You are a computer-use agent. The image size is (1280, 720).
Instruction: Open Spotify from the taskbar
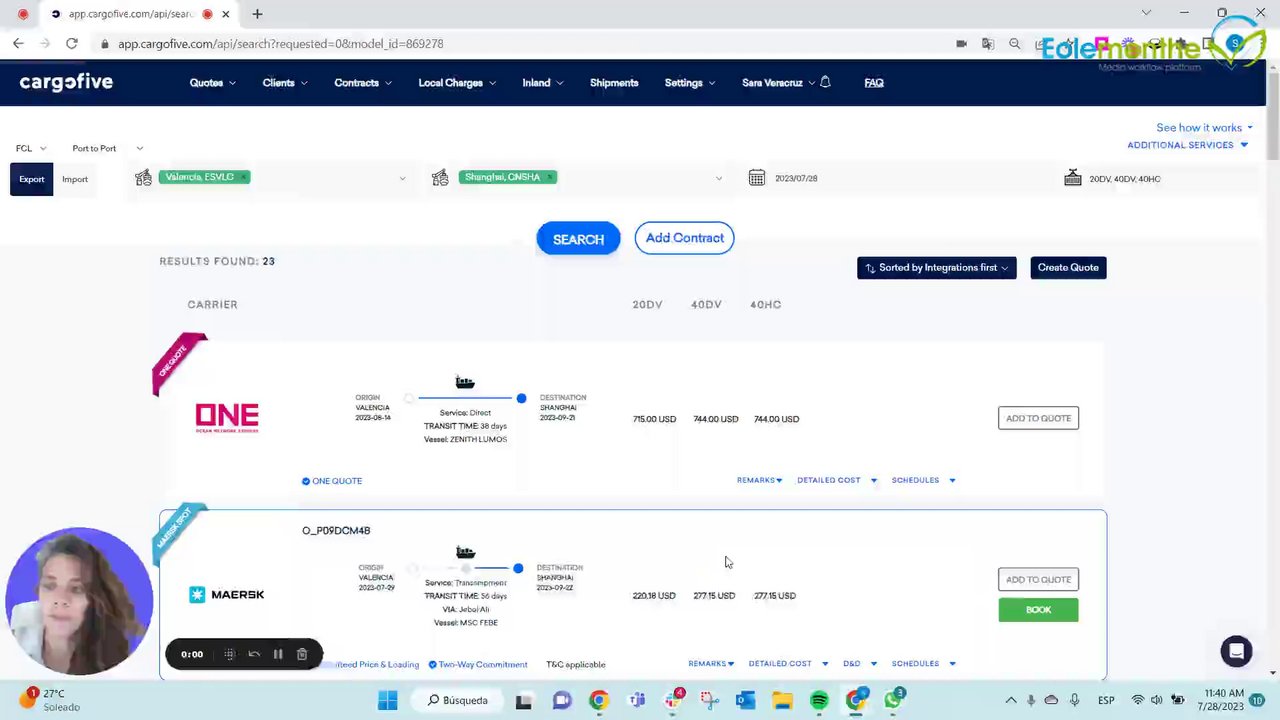click(819, 700)
